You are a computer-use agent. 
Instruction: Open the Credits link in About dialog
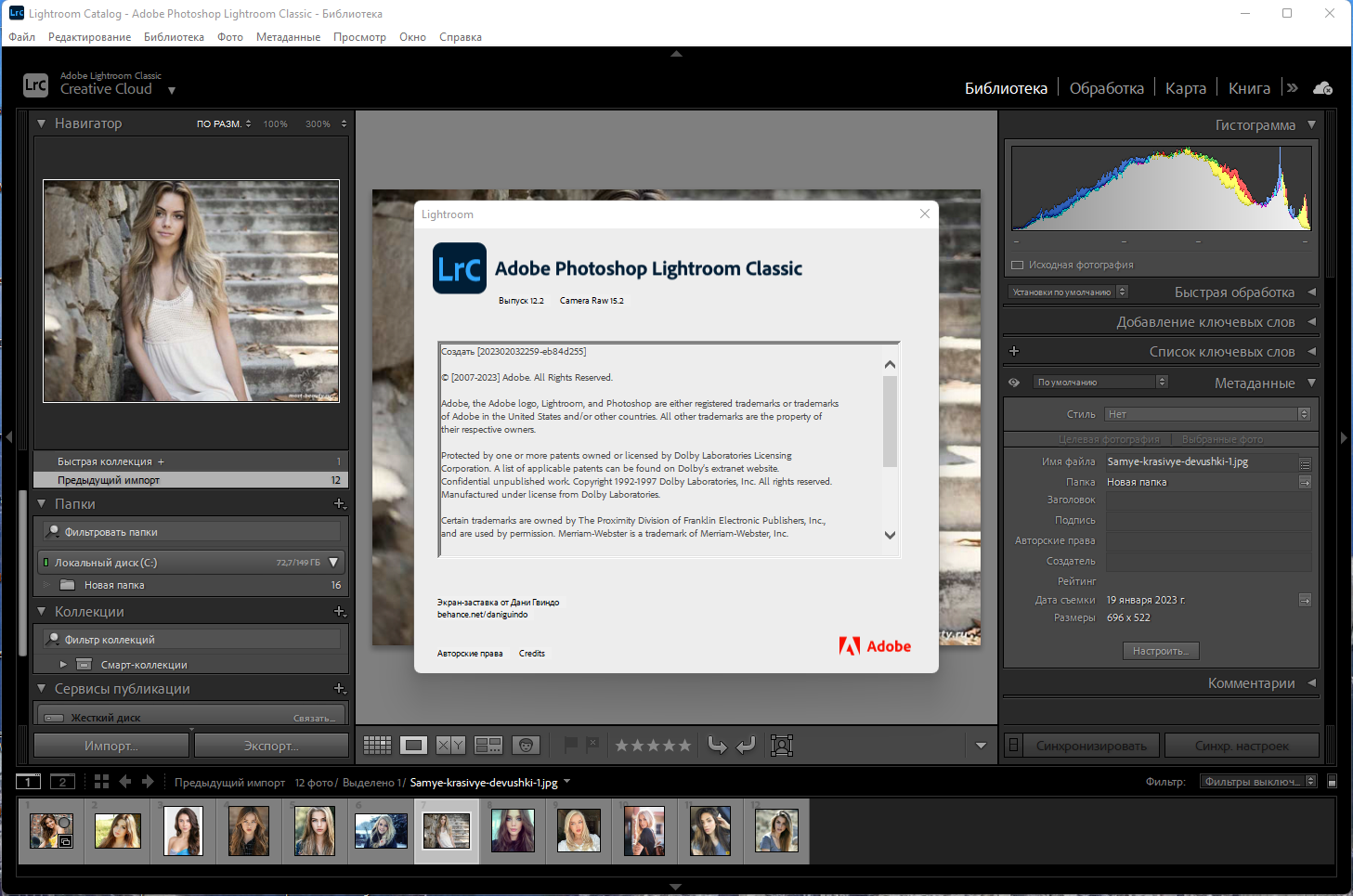click(x=532, y=654)
